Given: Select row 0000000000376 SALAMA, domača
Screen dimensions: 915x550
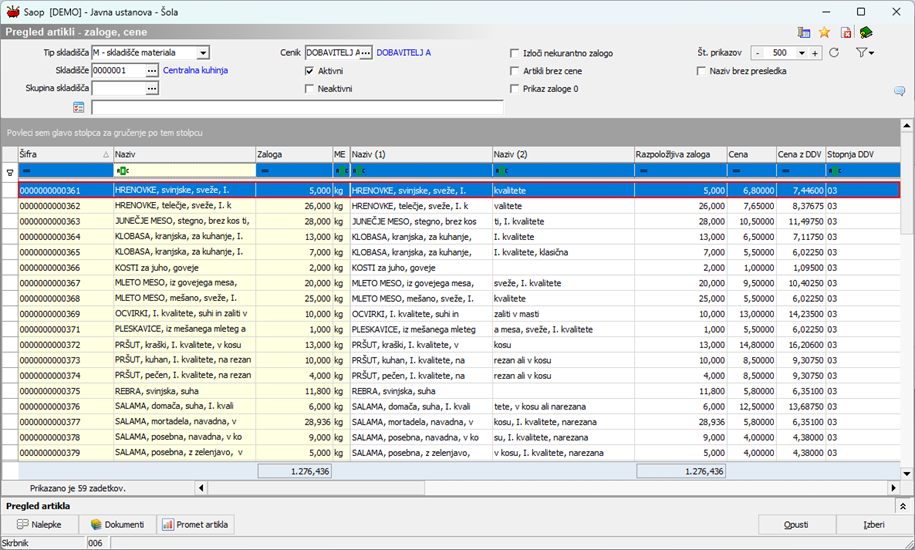Looking at the screenshot, I should pos(459,407).
